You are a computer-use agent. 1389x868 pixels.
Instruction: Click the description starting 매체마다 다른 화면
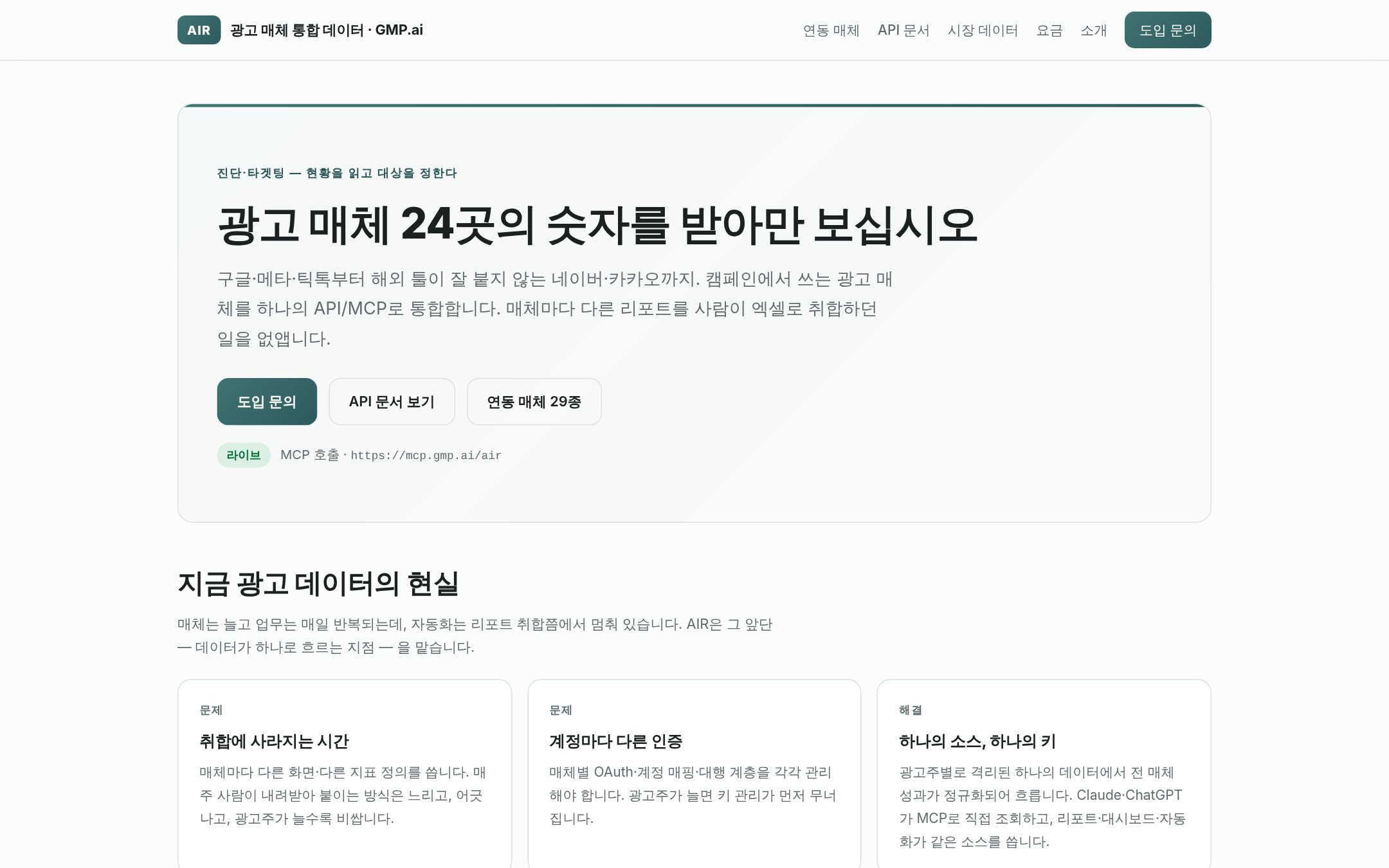(343, 795)
